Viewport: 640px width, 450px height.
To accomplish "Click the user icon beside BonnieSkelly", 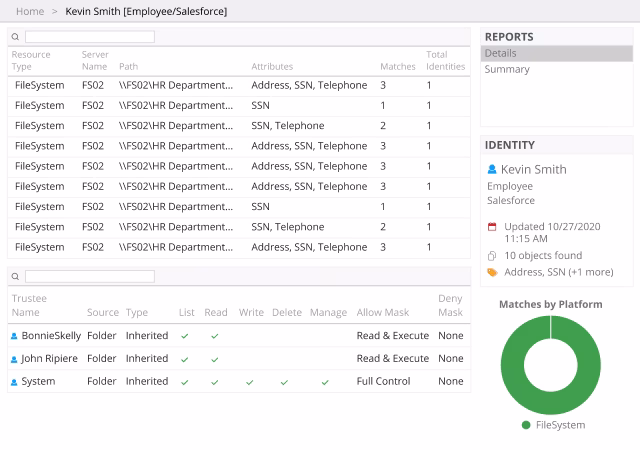I will coord(14,336).
